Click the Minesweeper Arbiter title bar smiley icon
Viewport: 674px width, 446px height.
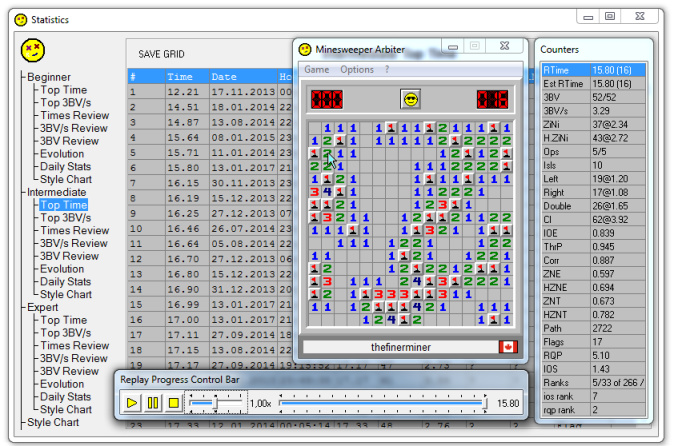click(x=305, y=49)
